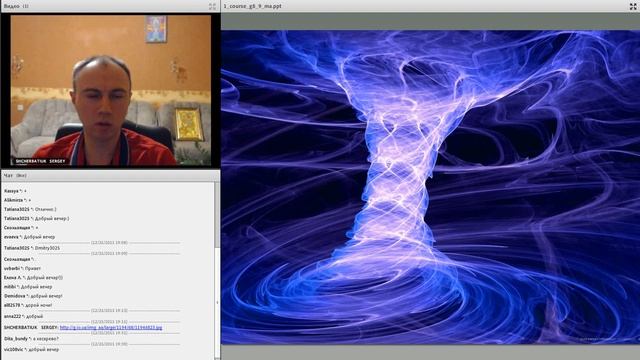The image size is (640, 360).
Task: Click the chat scrollbar thumb
Action: coord(217,215)
